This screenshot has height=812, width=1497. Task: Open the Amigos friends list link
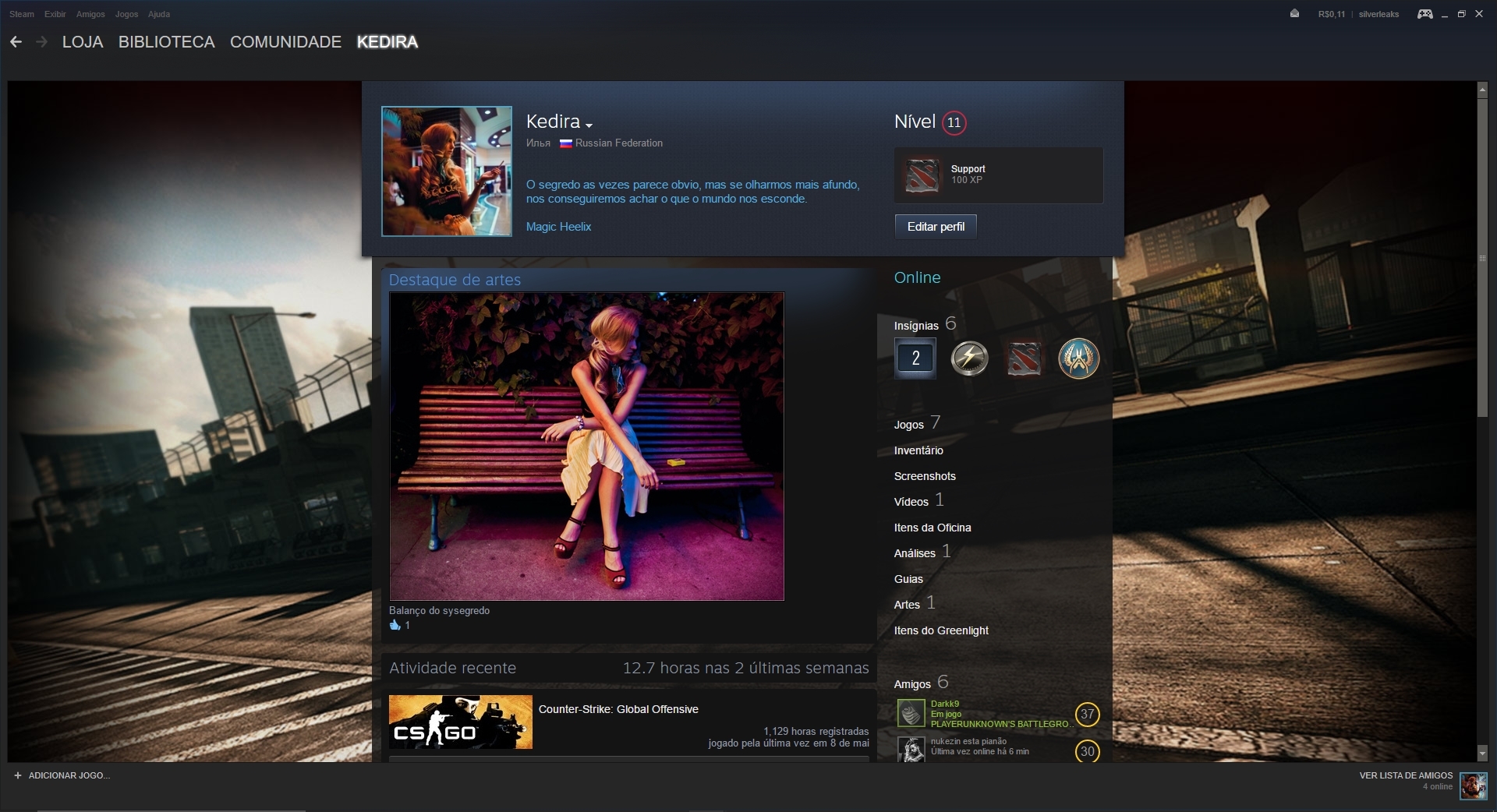(x=912, y=684)
